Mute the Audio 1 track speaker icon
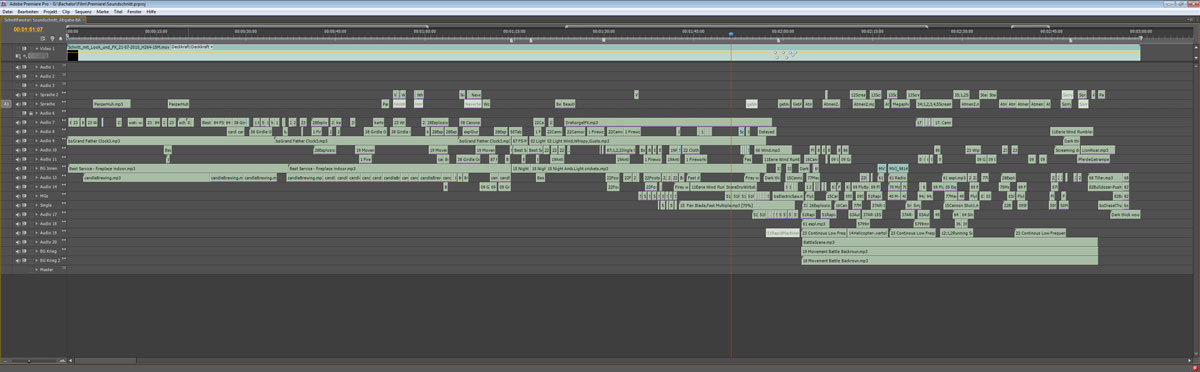This screenshot has width=1200, height=372. (x=18, y=67)
